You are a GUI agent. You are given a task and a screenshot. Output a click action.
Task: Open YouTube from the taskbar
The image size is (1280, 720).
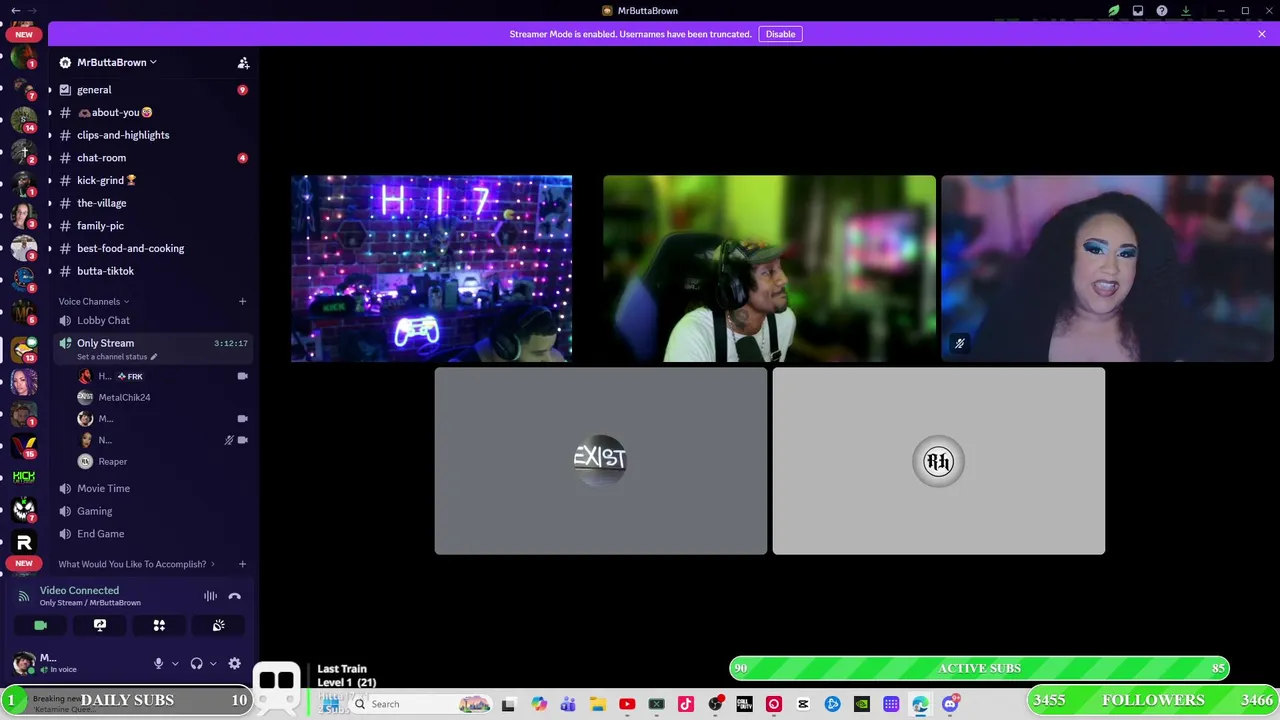[x=627, y=704]
